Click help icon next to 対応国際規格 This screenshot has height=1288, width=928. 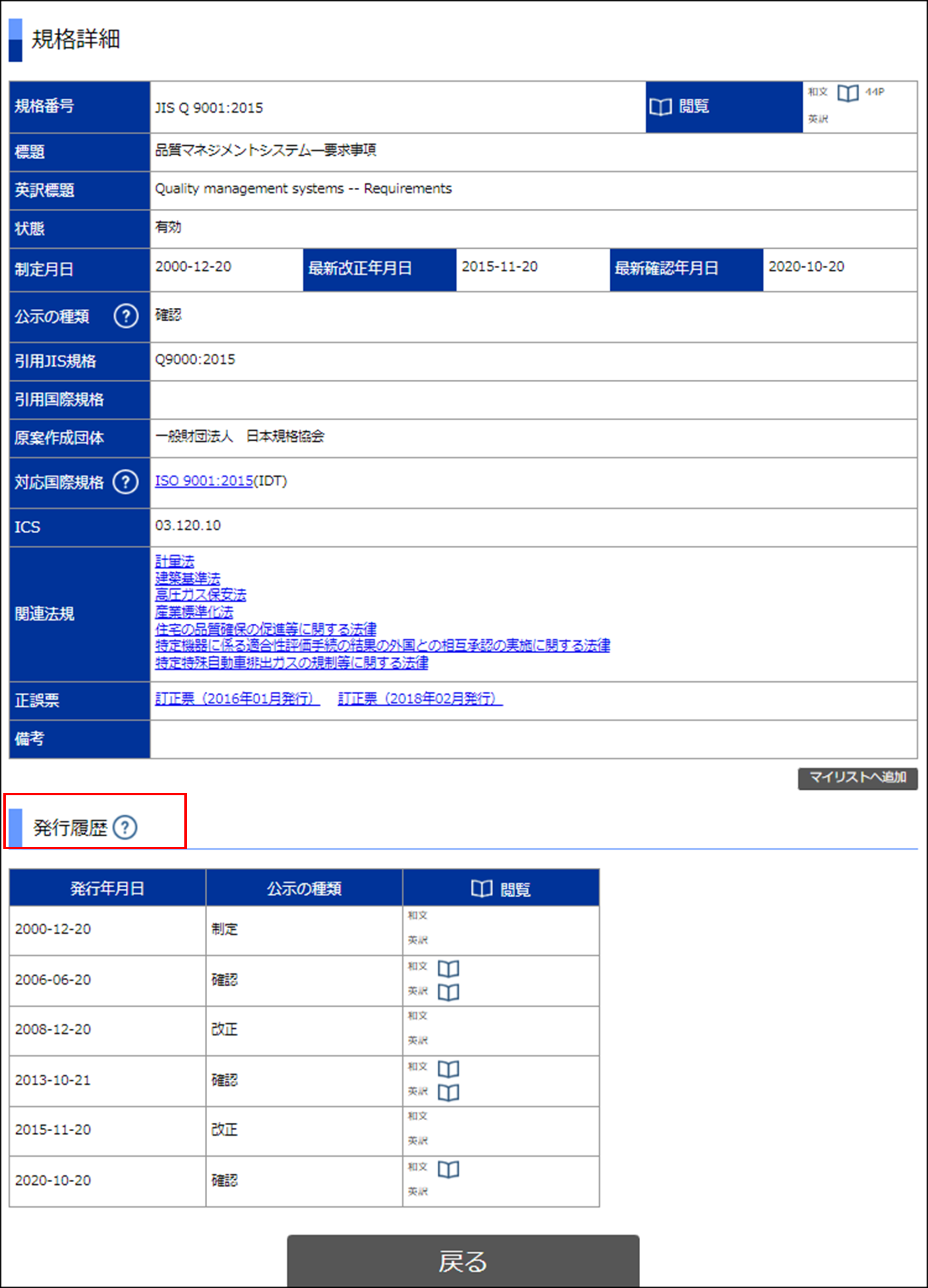pyautogui.click(x=125, y=482)
